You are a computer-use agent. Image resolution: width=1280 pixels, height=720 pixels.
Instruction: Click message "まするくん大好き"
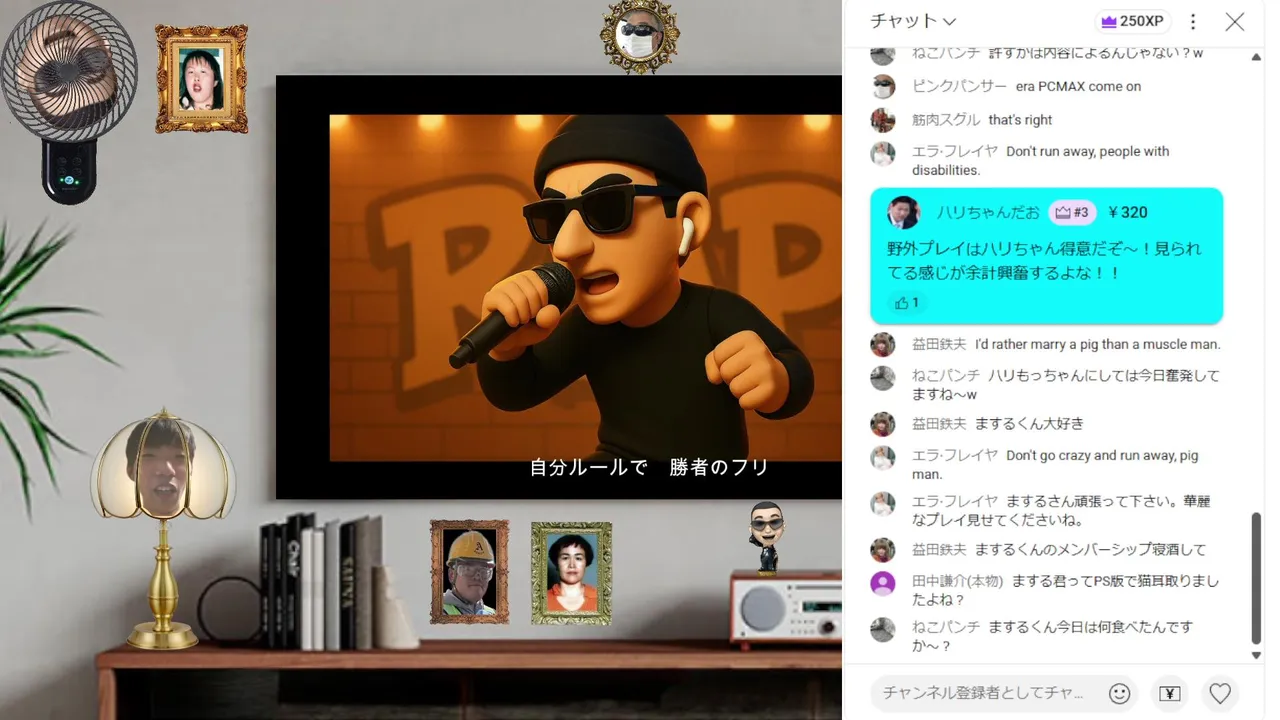tap(1029, 424)
